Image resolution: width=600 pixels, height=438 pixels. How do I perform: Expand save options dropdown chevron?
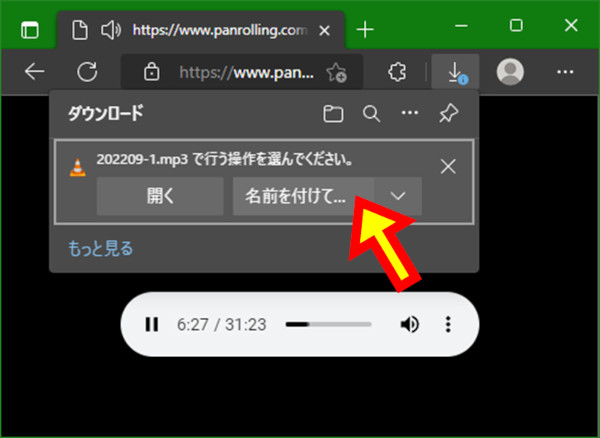398,196
